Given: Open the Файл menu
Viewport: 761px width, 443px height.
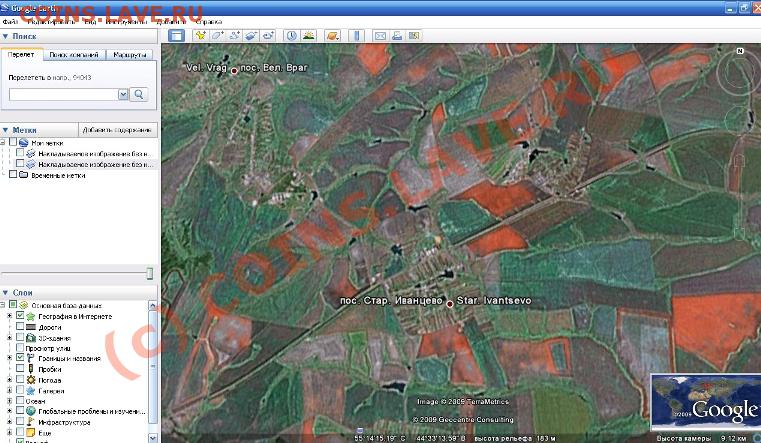Looking at the screenshot, I should 10,22.
